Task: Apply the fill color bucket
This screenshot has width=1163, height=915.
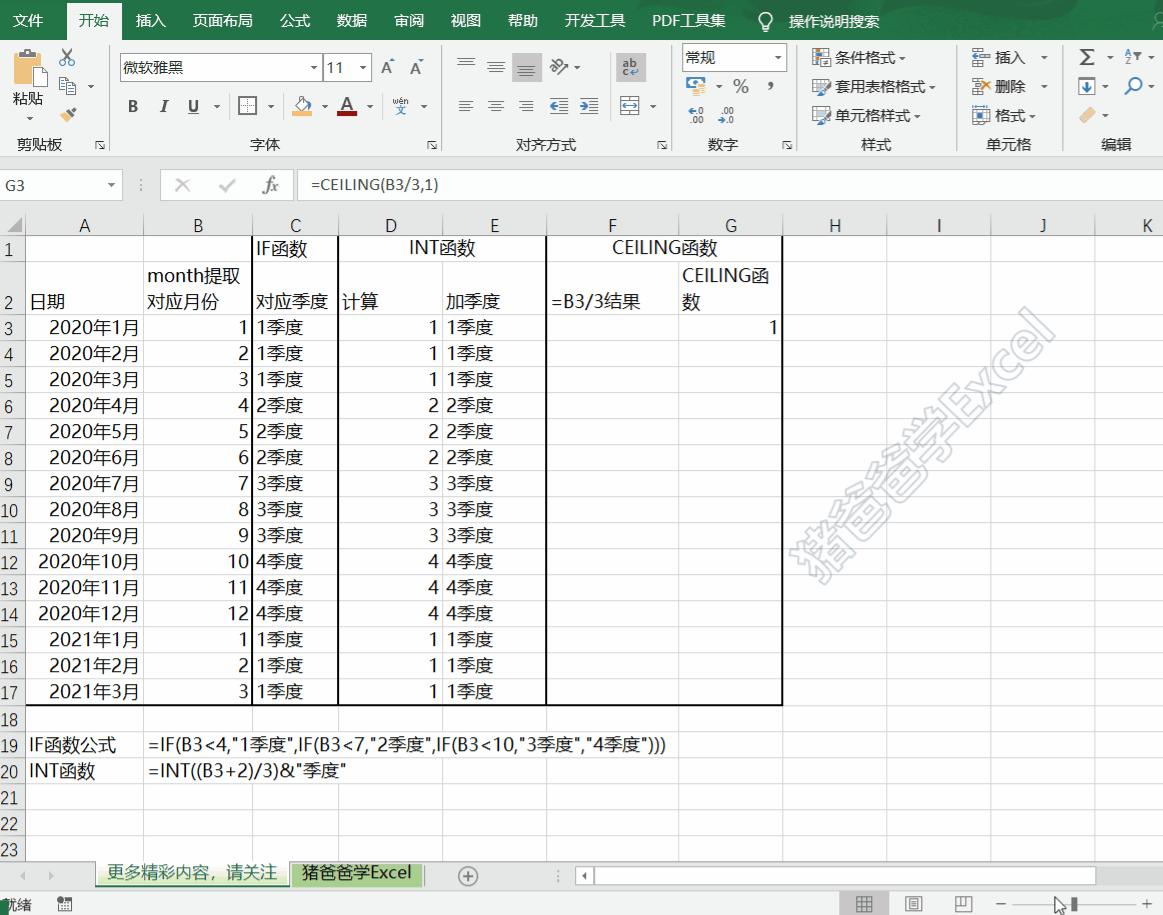Action: tap(302, 106)
